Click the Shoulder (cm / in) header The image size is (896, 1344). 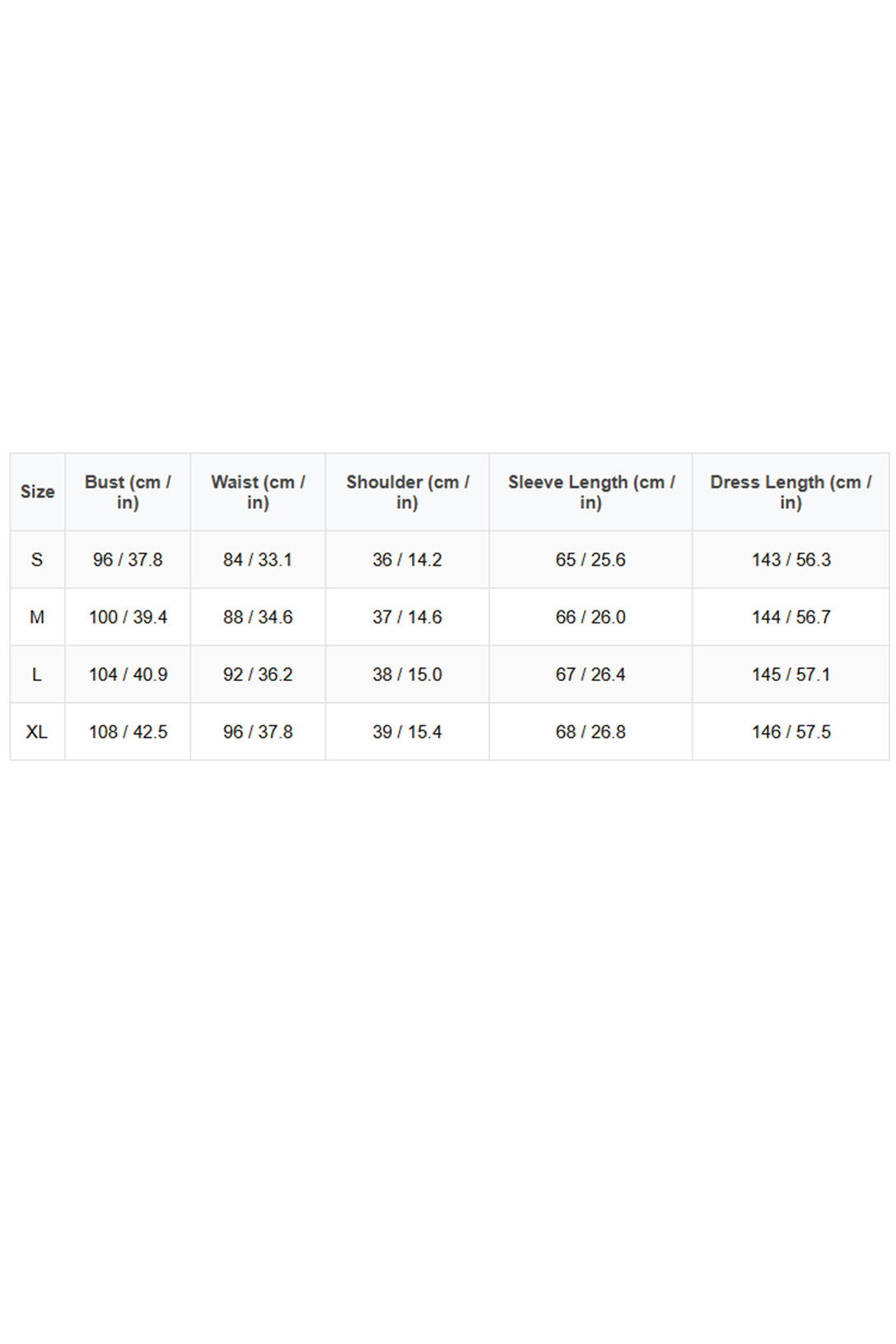[407, 492]
